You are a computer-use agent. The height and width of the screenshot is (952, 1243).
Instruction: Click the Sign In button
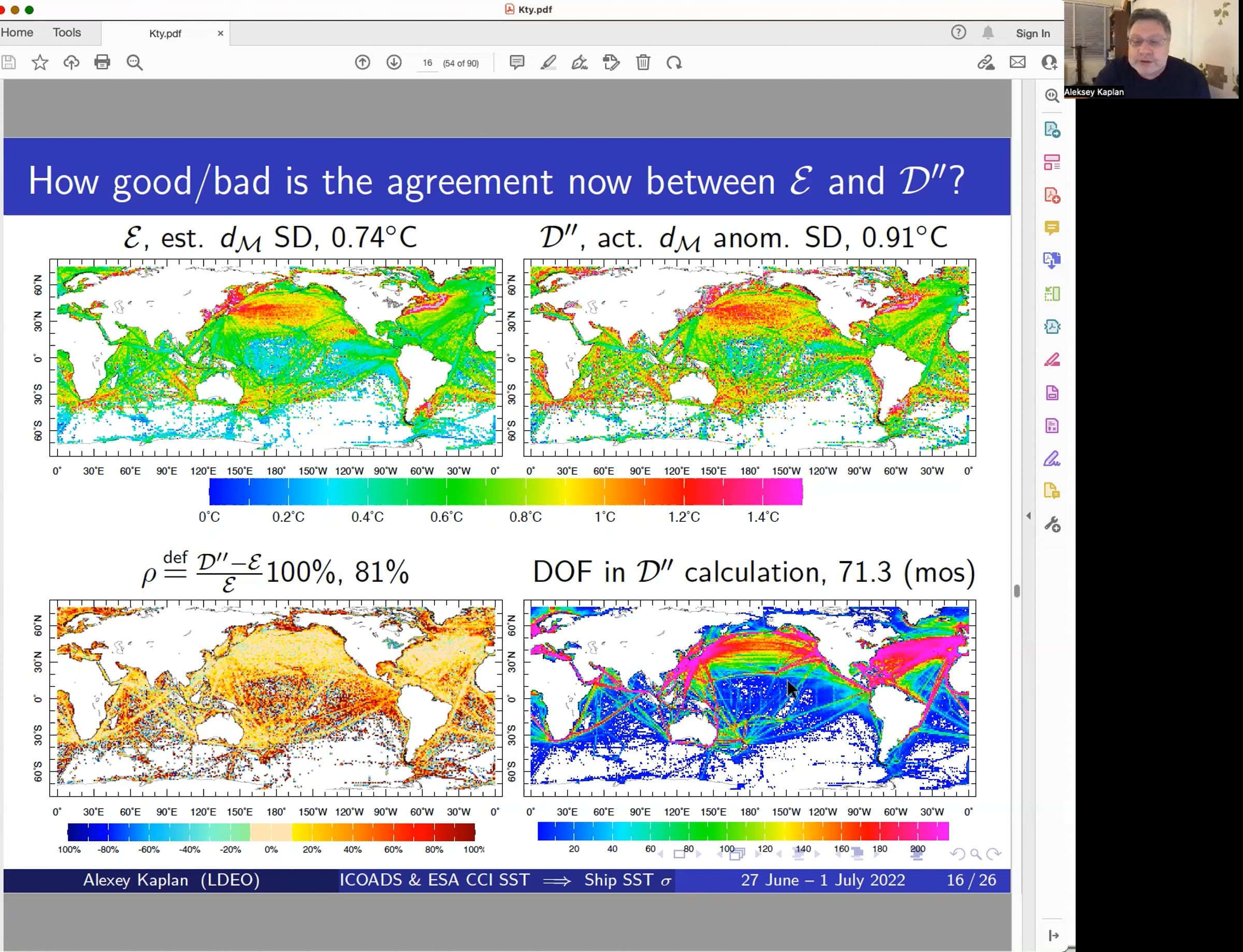tap(1033, 34)
